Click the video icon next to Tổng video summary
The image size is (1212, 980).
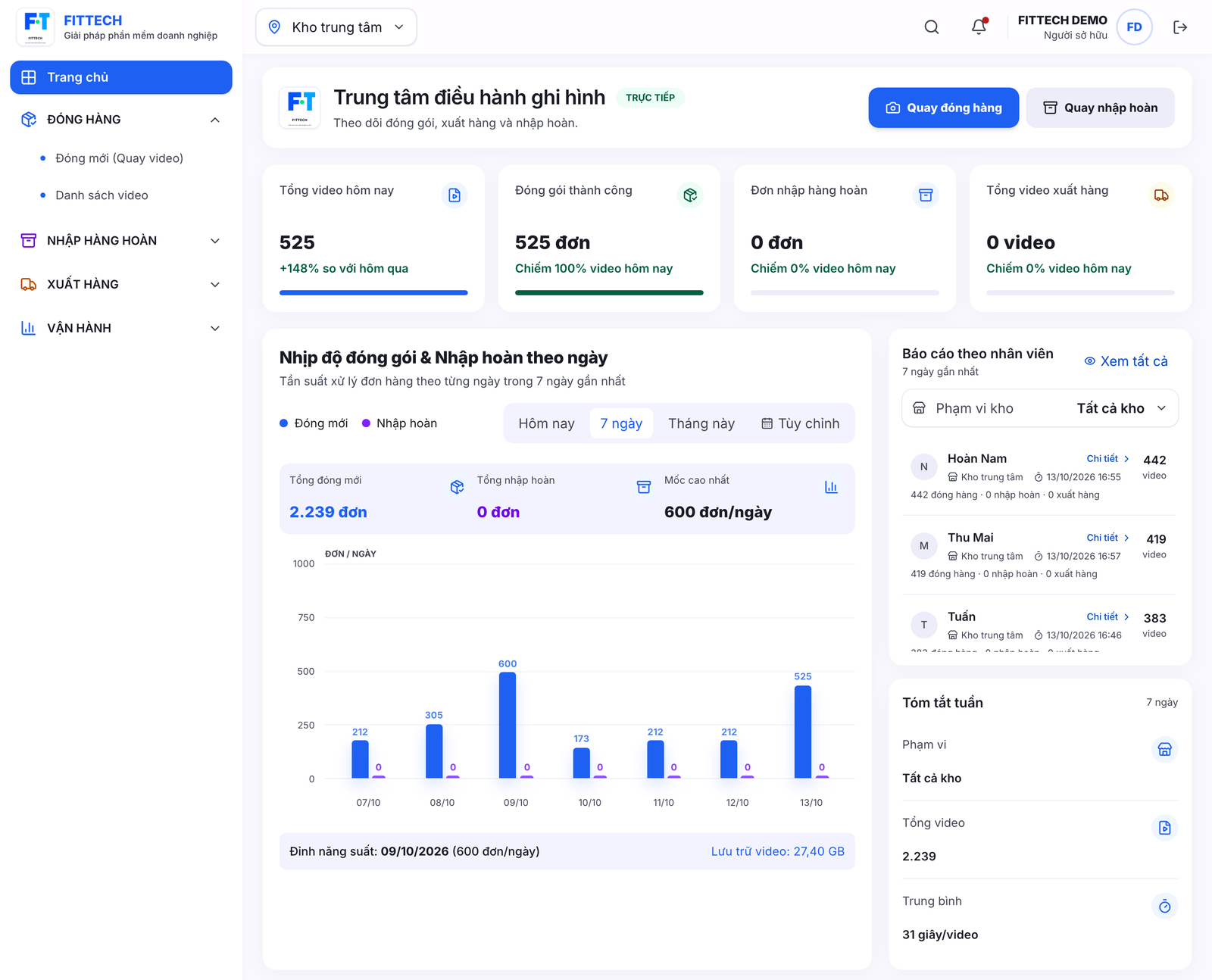1165,828
